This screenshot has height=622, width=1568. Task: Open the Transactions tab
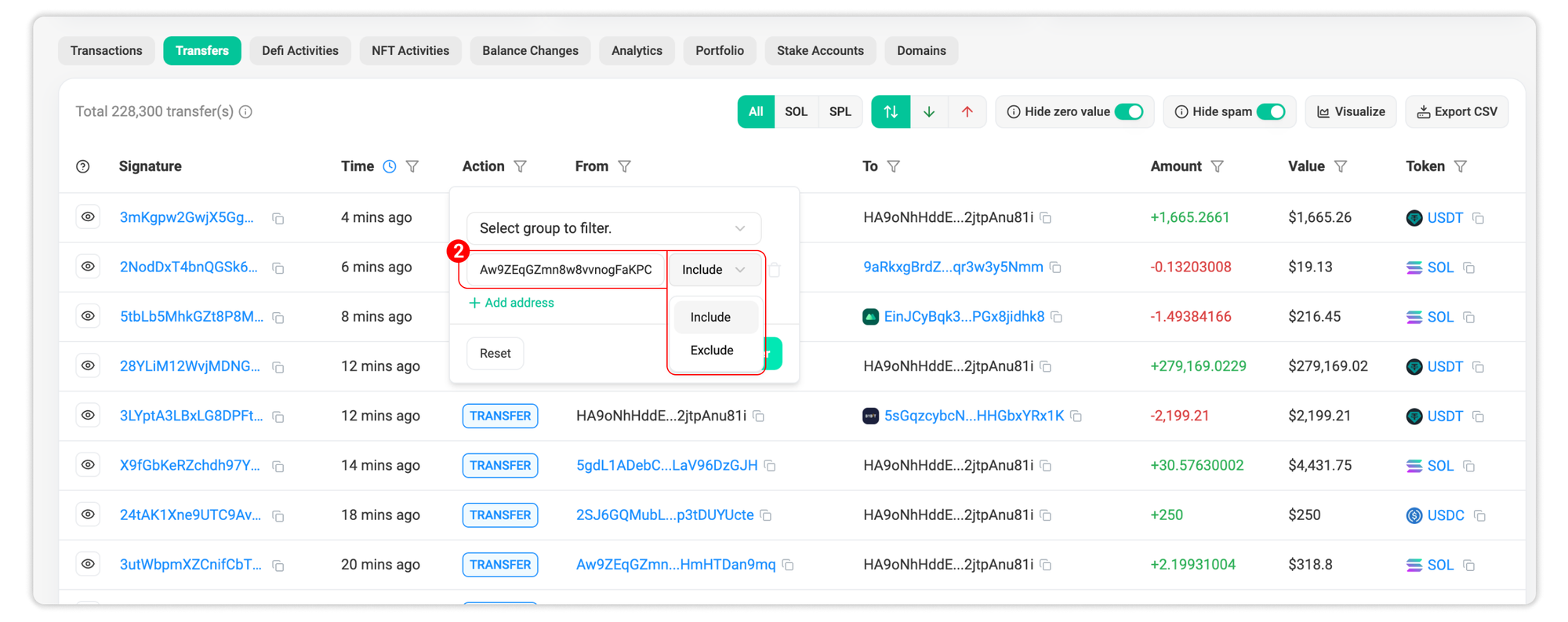click(x=107, y=50)
